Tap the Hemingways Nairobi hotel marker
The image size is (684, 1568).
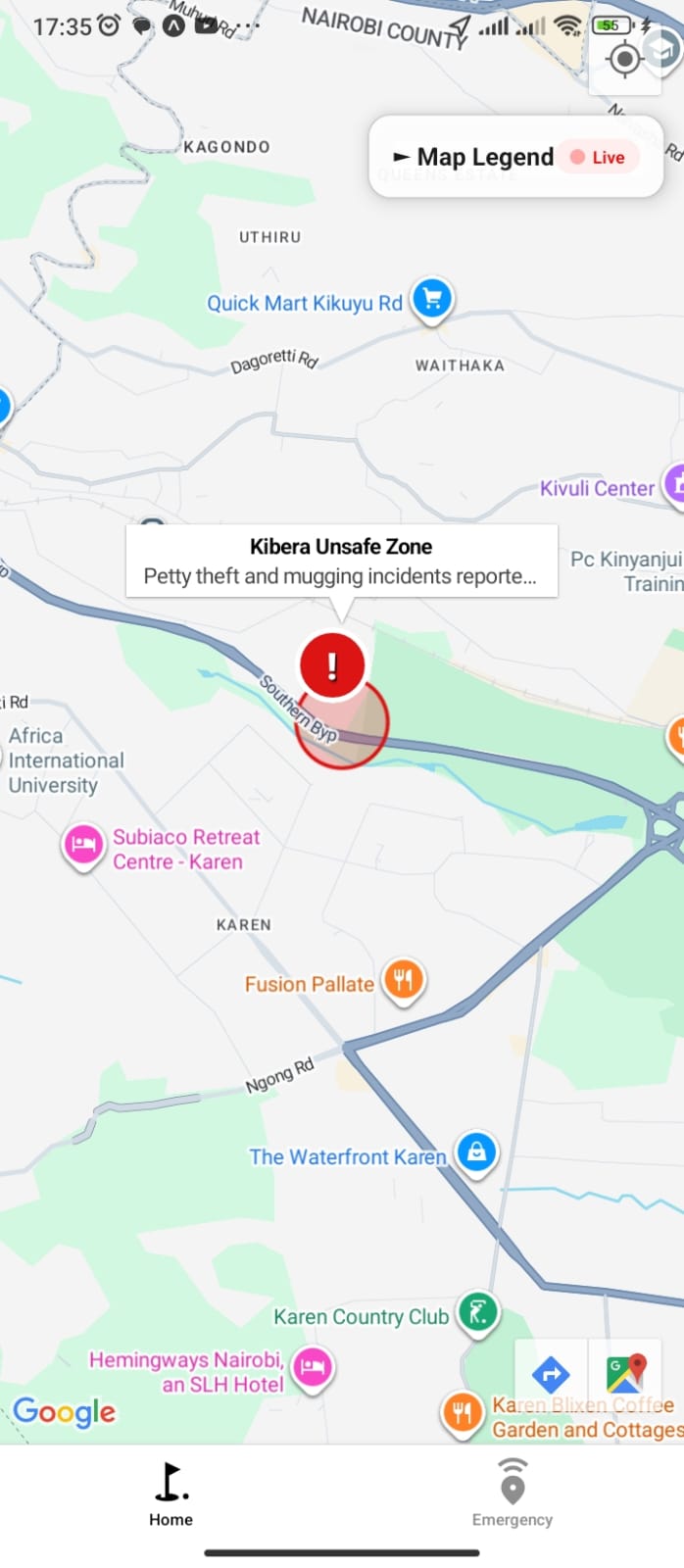tap(314, 1368)
